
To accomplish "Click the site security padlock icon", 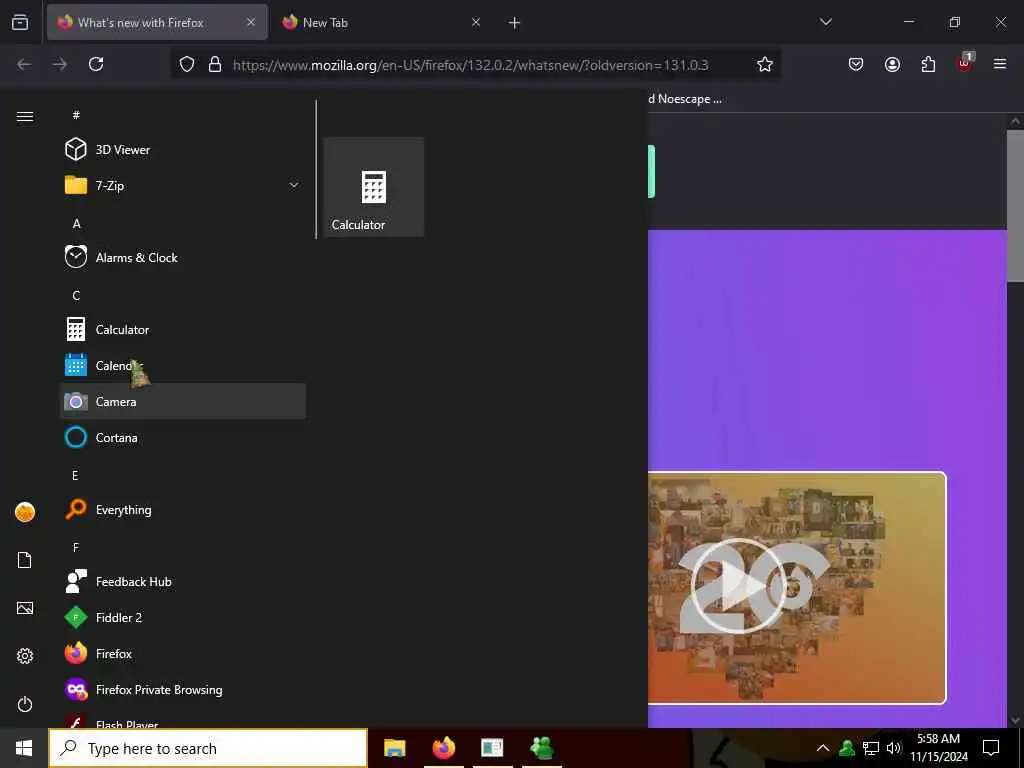I will tap(215, 64).
